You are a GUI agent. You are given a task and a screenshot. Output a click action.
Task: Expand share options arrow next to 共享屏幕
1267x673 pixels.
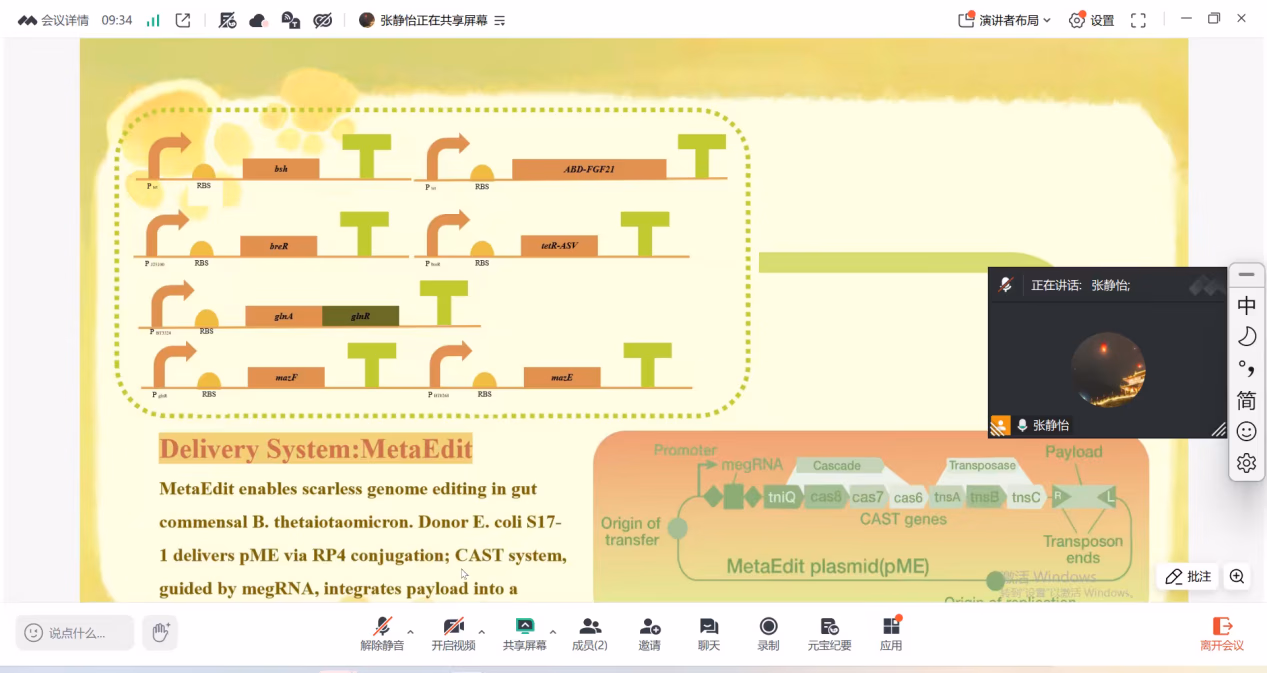pos(553,632)
